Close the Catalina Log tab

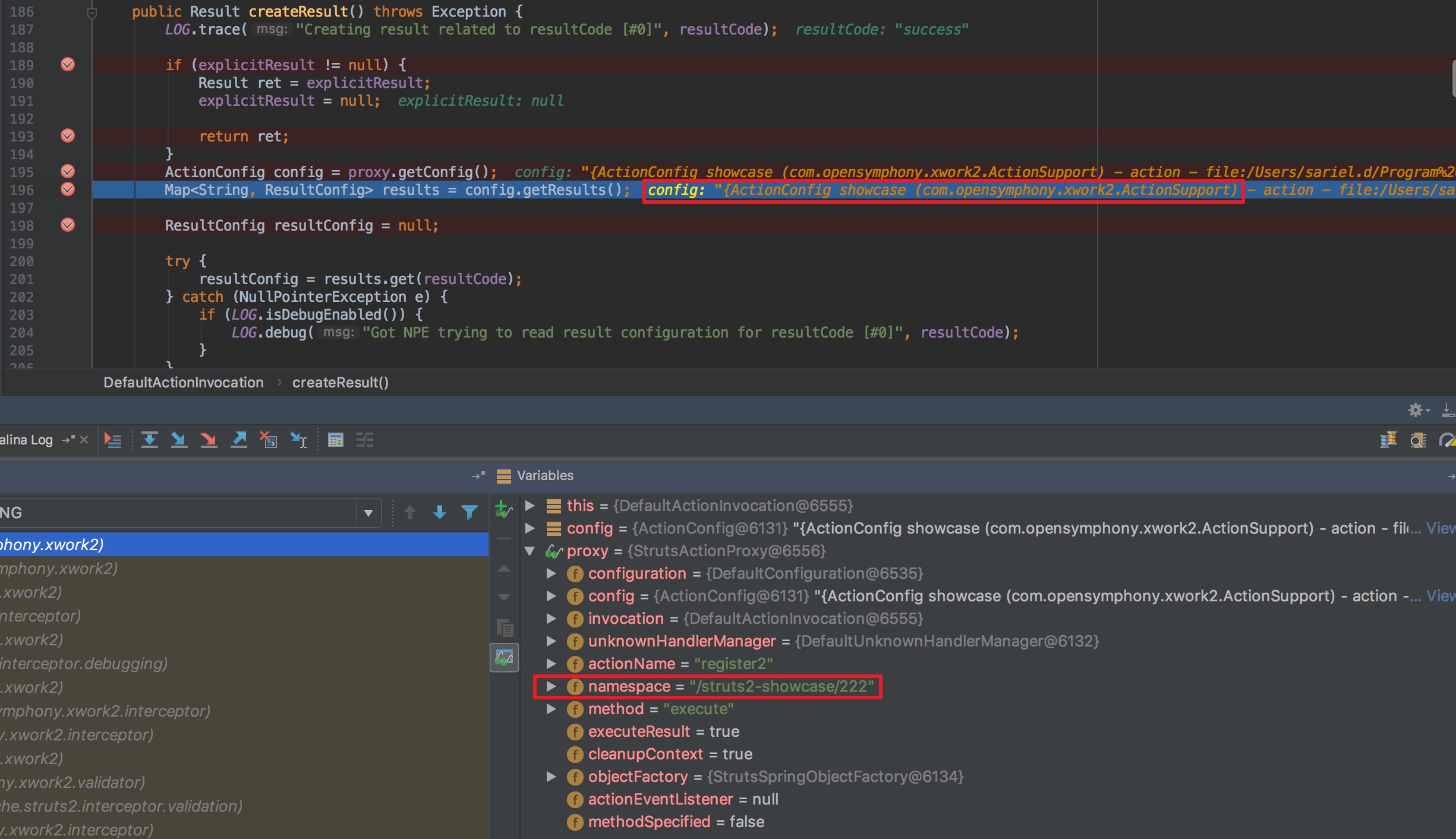[x=84, y=440]
